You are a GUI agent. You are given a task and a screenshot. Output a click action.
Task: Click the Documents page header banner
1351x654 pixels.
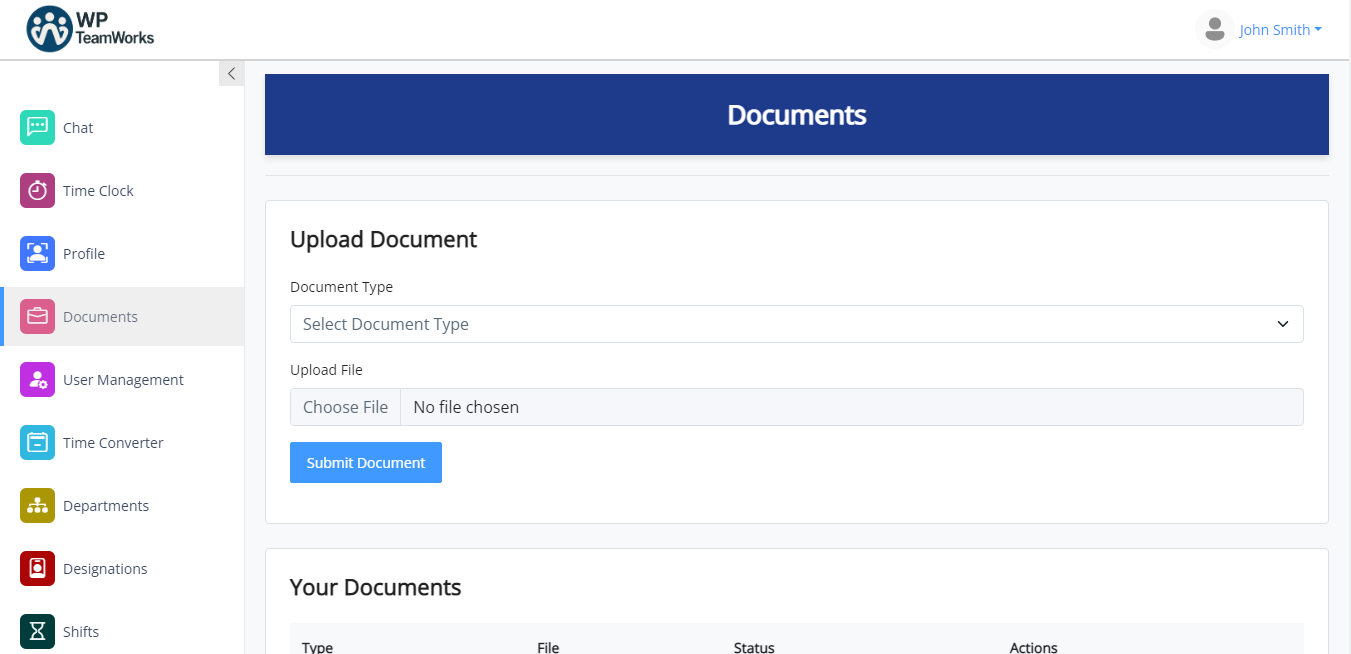click(x=796, y=114)
